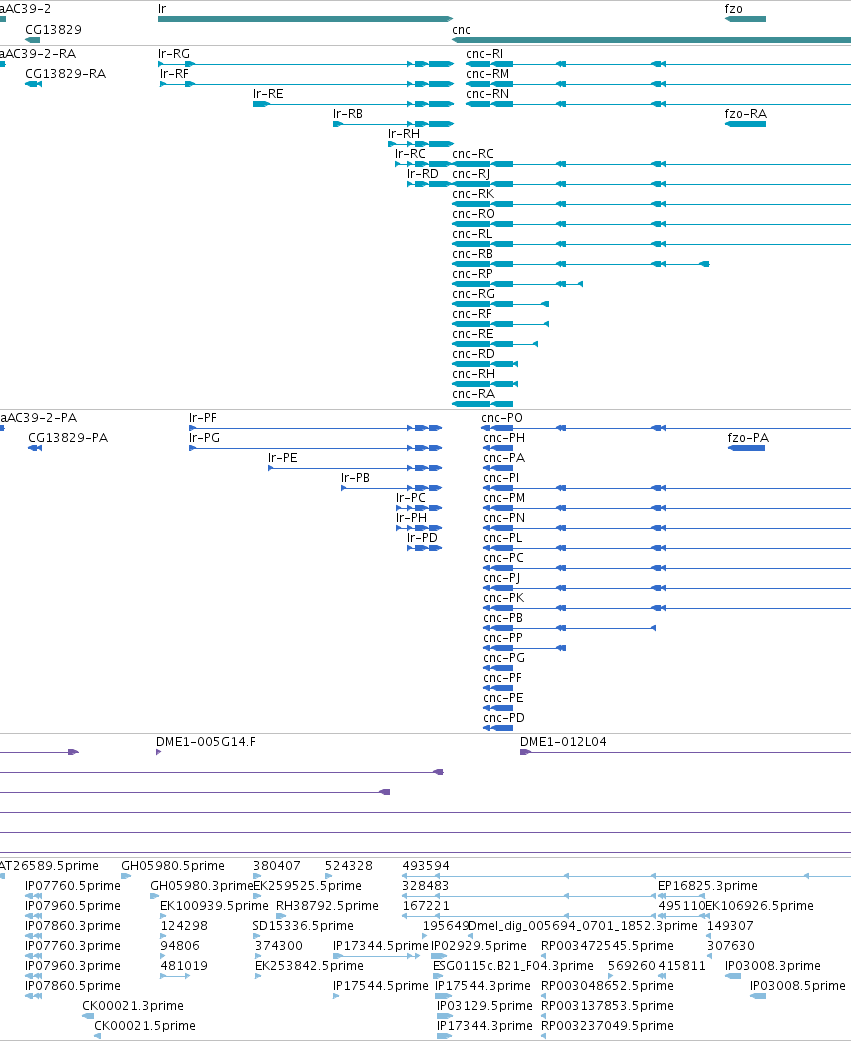Click transcript cnc-RC label

point(473,153)
